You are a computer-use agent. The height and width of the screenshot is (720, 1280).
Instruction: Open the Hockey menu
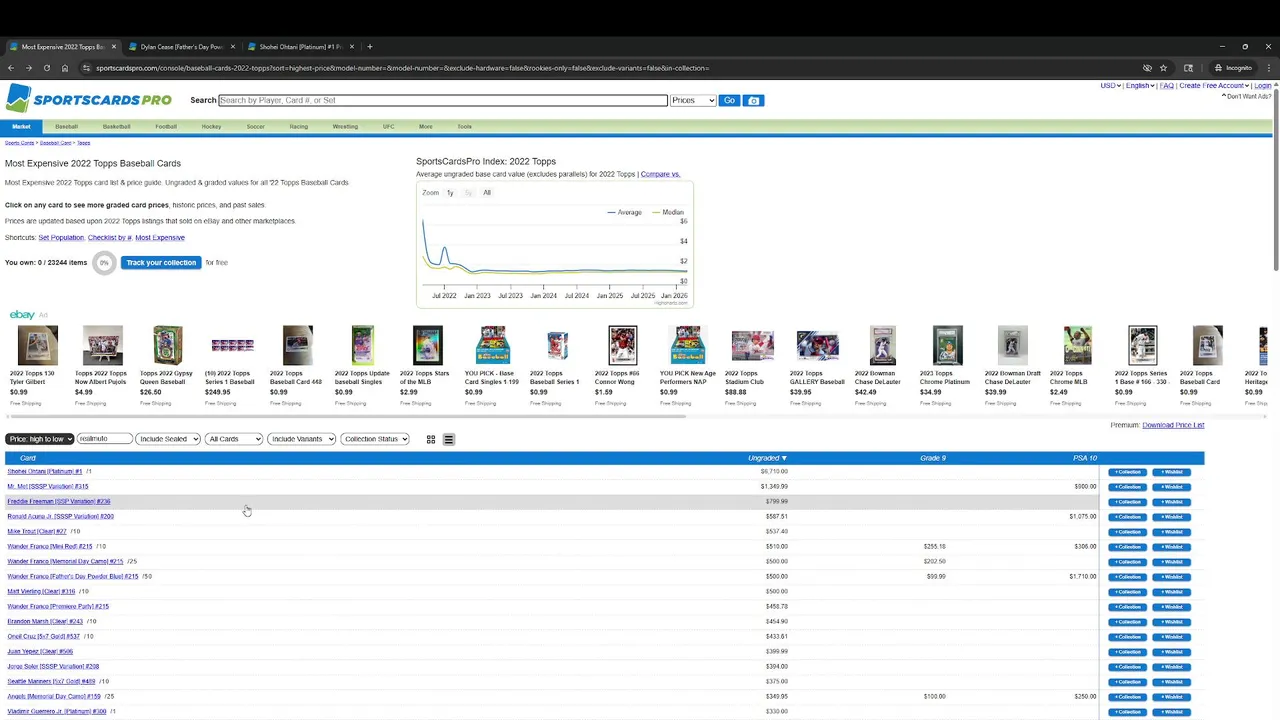click(211, 127)
